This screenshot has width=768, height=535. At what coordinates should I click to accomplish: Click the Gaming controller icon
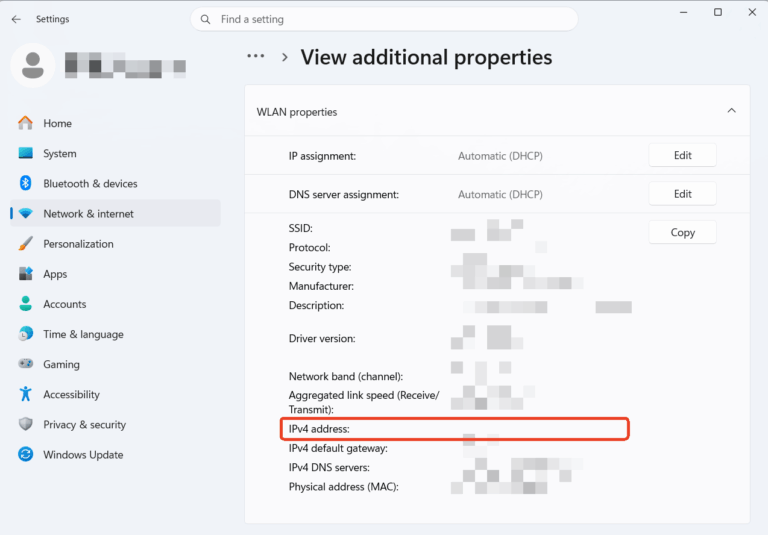(x=25, y=364)
